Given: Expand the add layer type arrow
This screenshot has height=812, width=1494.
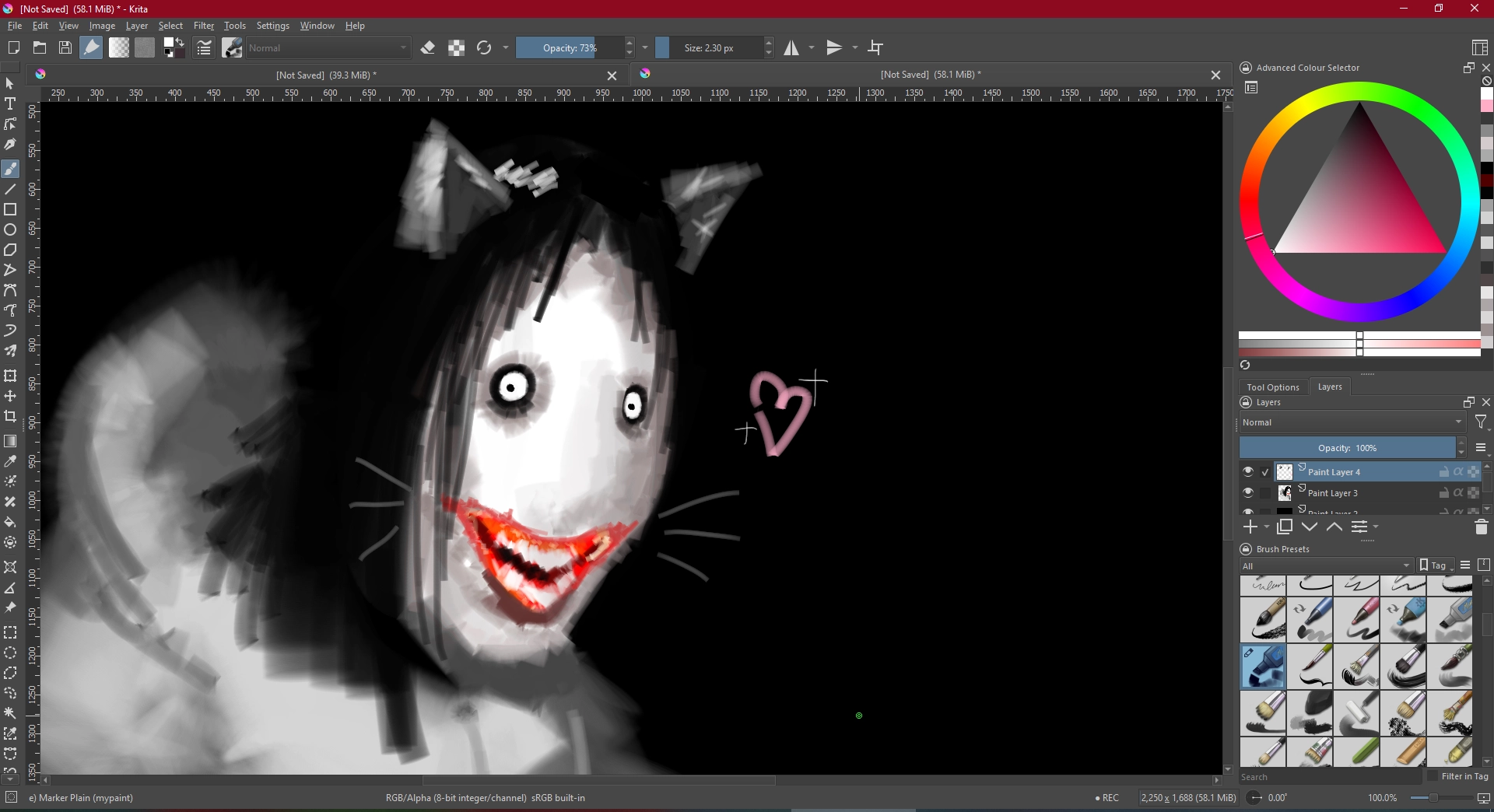Looking at the screenshot, I should [x=1267, y=527].
